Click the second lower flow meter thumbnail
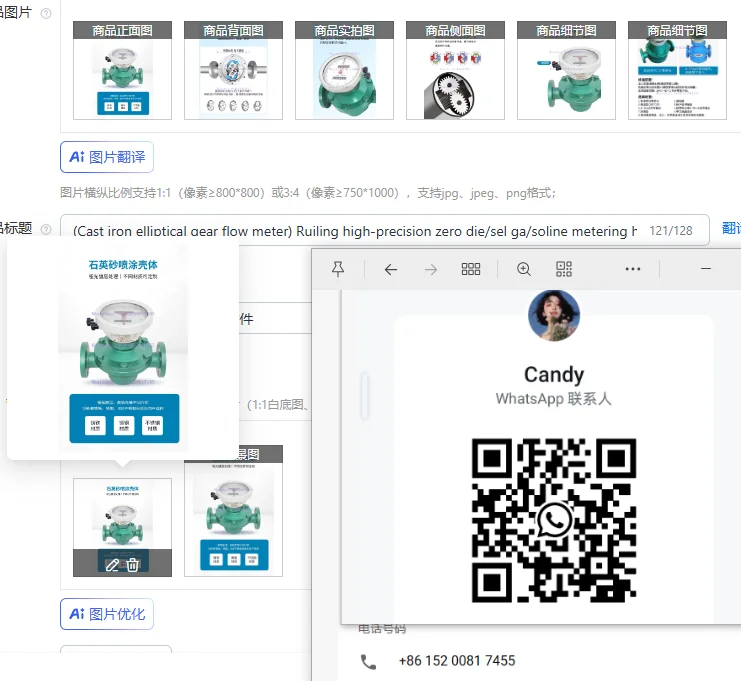The image size is (741, 681). coord(233,511)
